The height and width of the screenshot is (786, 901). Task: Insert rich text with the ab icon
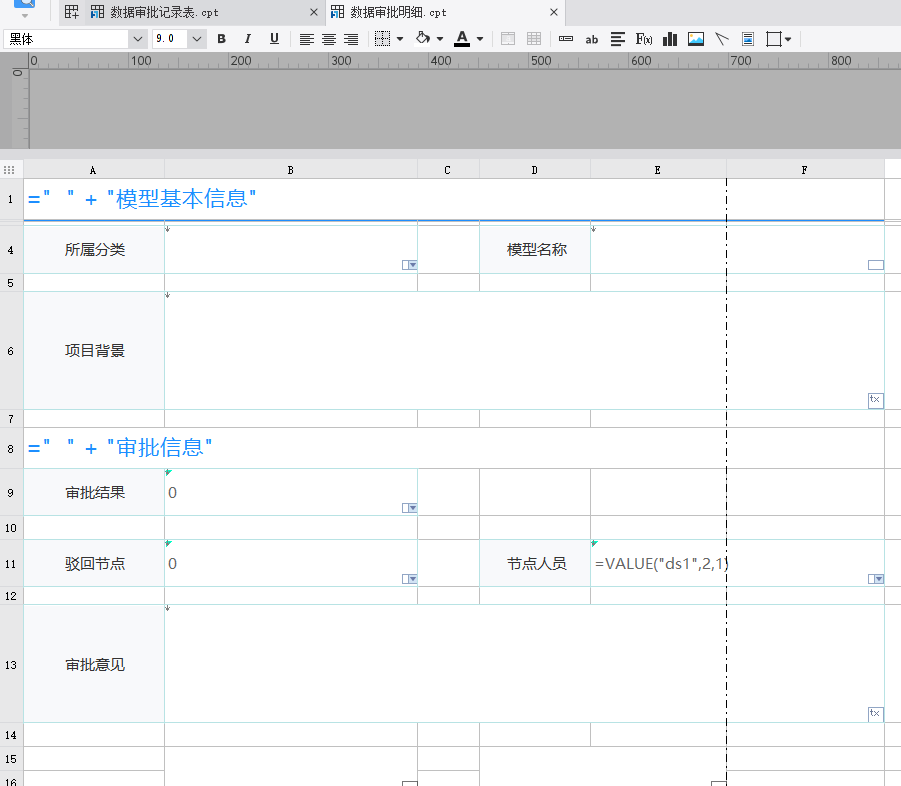click(592, 40)
